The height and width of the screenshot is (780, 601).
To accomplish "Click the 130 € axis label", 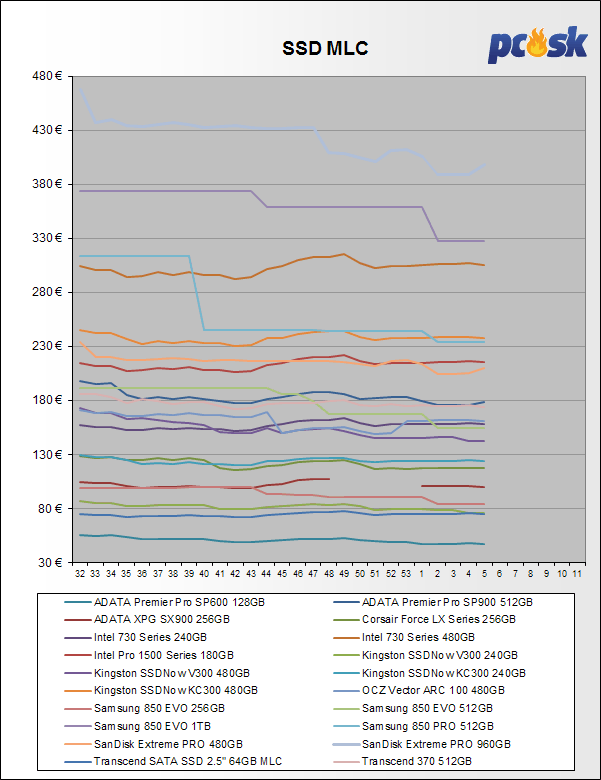I will point(47,454).
